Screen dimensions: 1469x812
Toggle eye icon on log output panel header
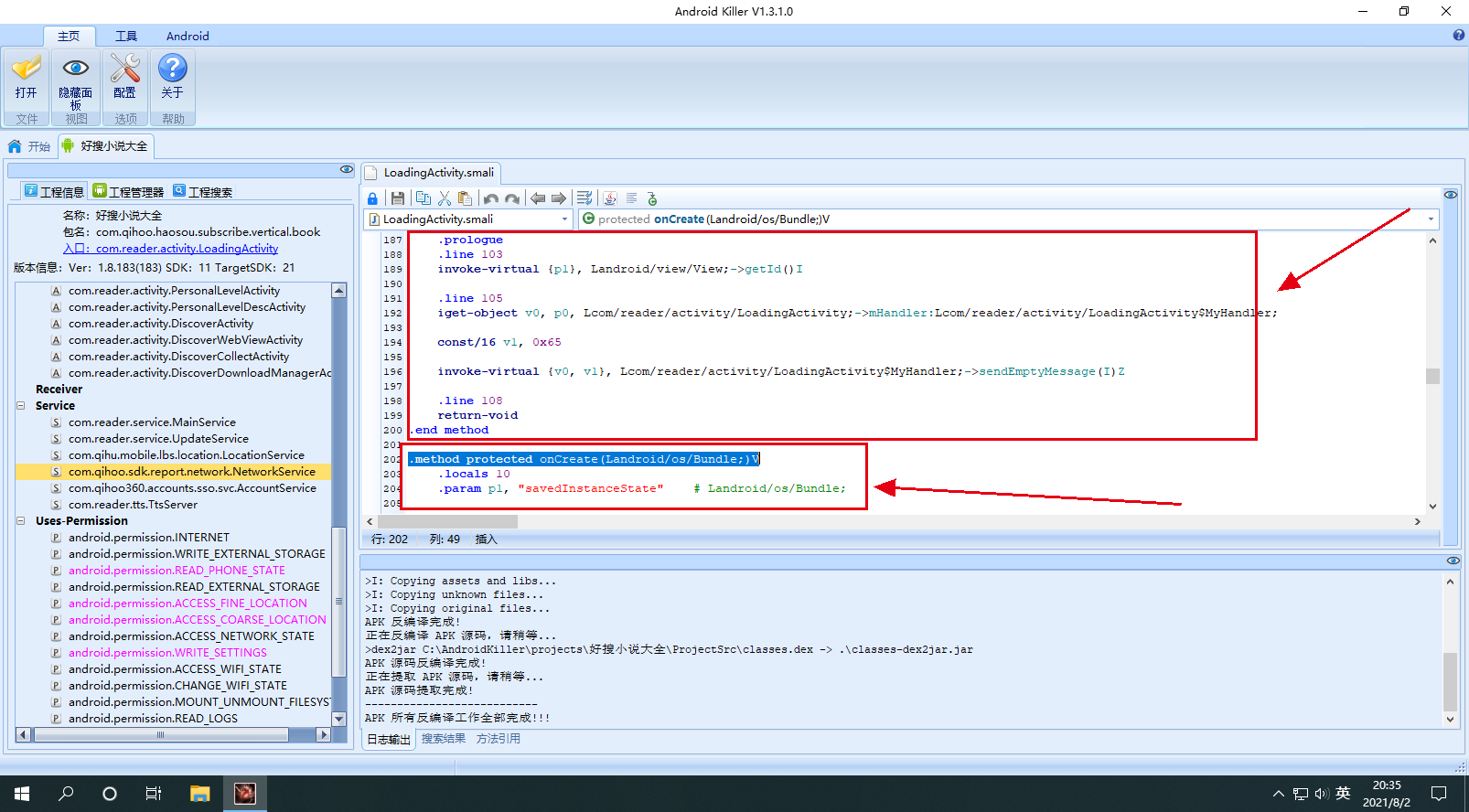pyautogui.click(x=1453, y=561)
